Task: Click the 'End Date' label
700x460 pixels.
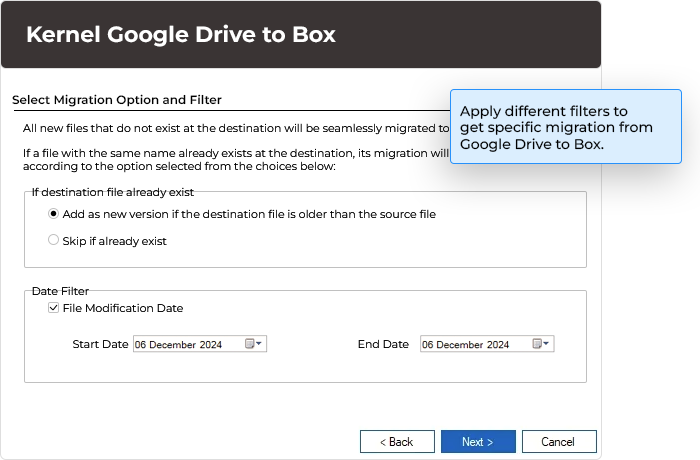Action: pos(383,344)
